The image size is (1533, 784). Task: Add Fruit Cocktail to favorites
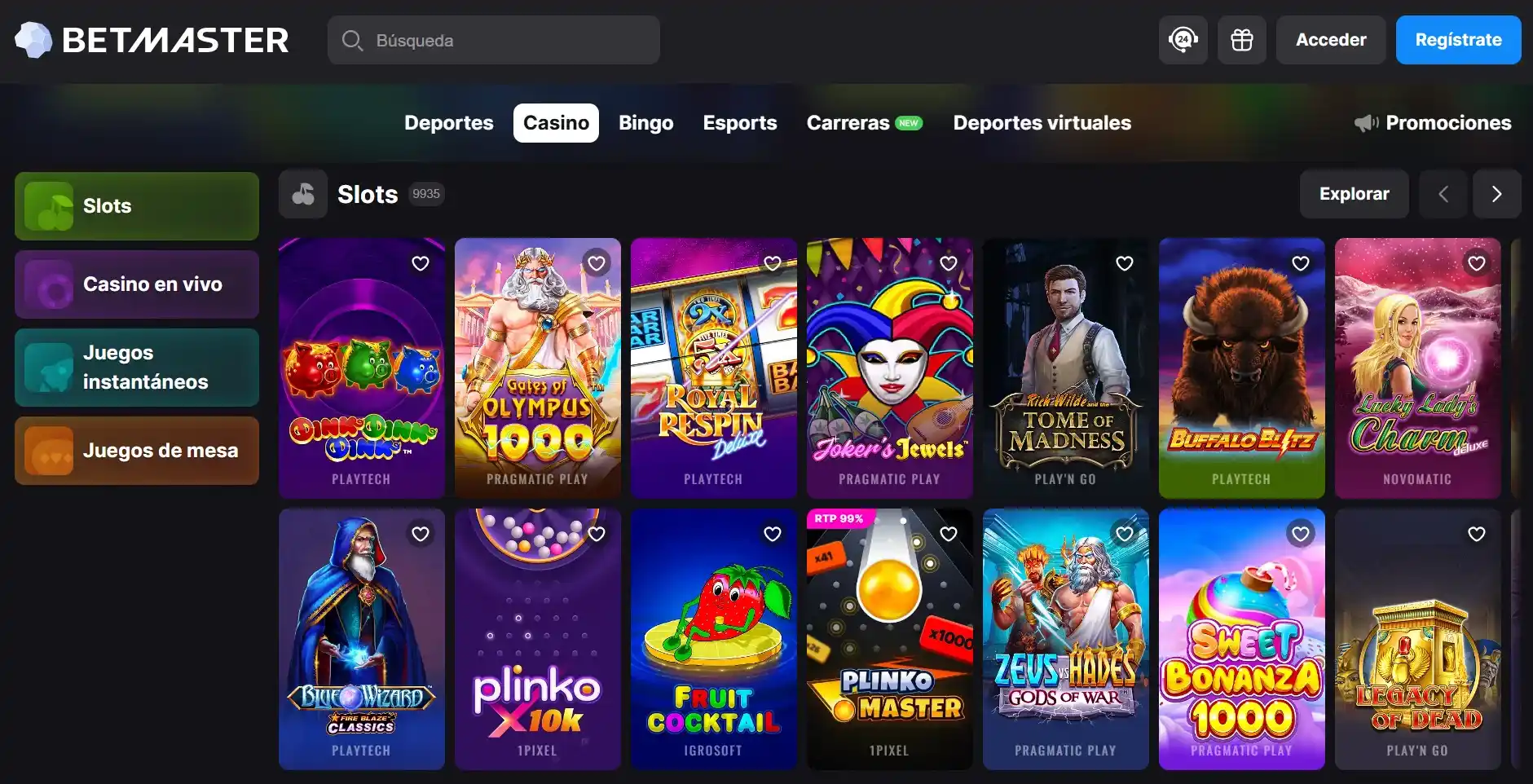click(x=773, y=534)
